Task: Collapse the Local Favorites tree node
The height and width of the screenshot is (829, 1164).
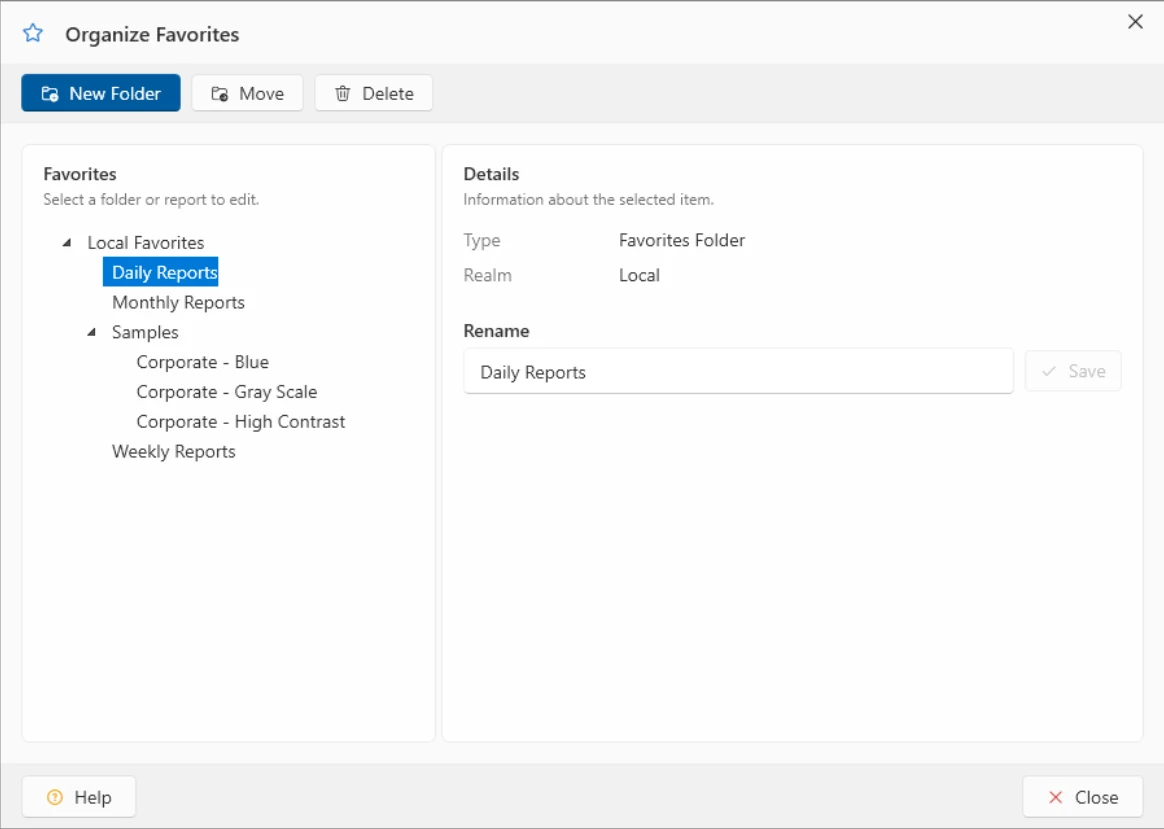Action: [67, 243]
